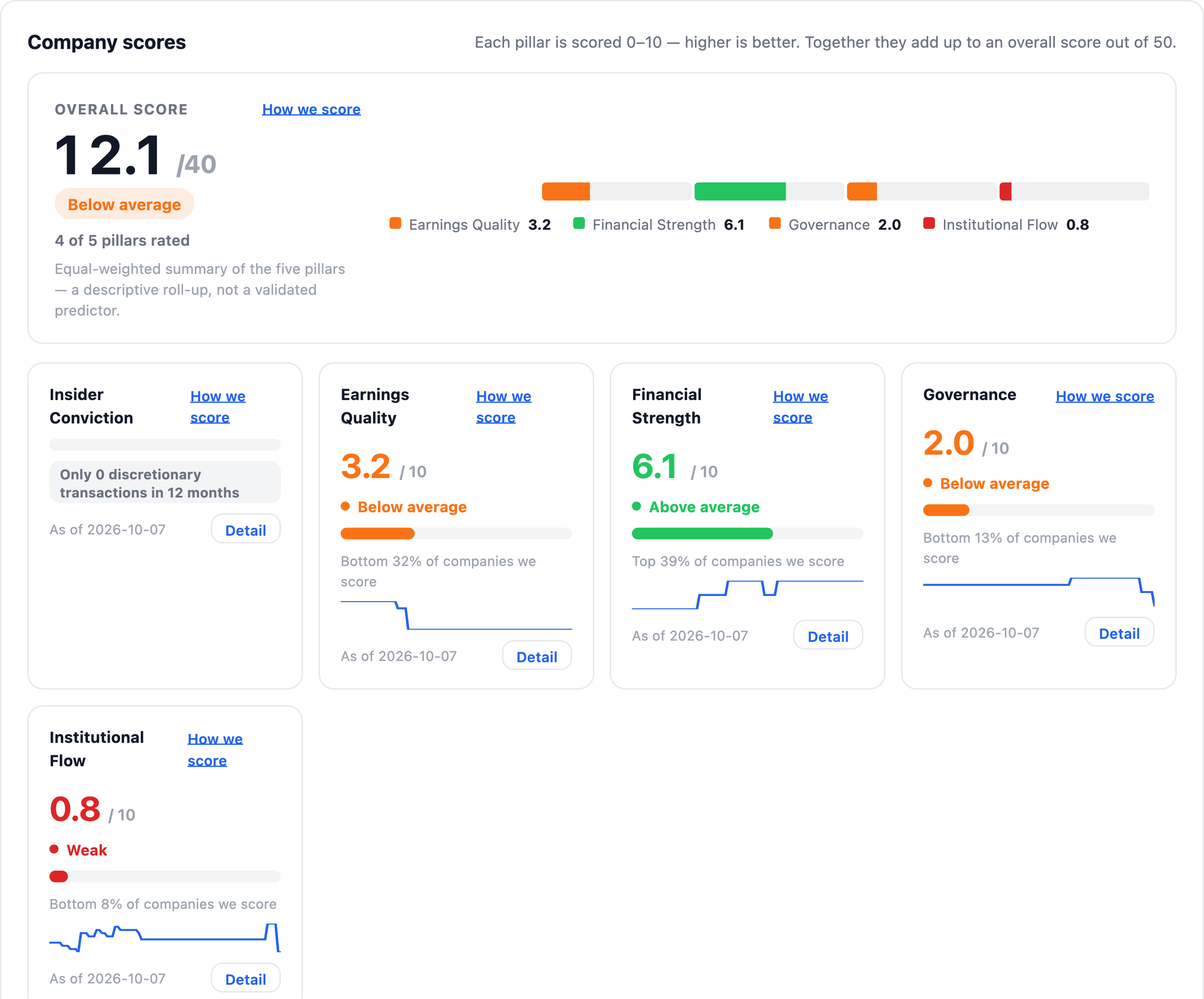Click the empty Insider Conviction progress bar
1204x999 pixels.
[165, 445]
